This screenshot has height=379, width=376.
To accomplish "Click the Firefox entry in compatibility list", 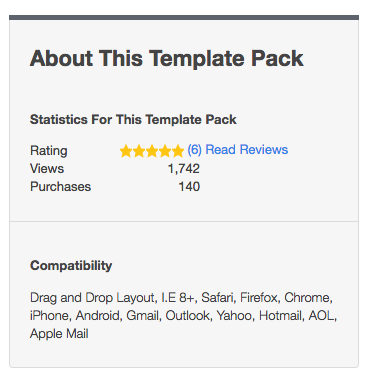I will 259,298.
